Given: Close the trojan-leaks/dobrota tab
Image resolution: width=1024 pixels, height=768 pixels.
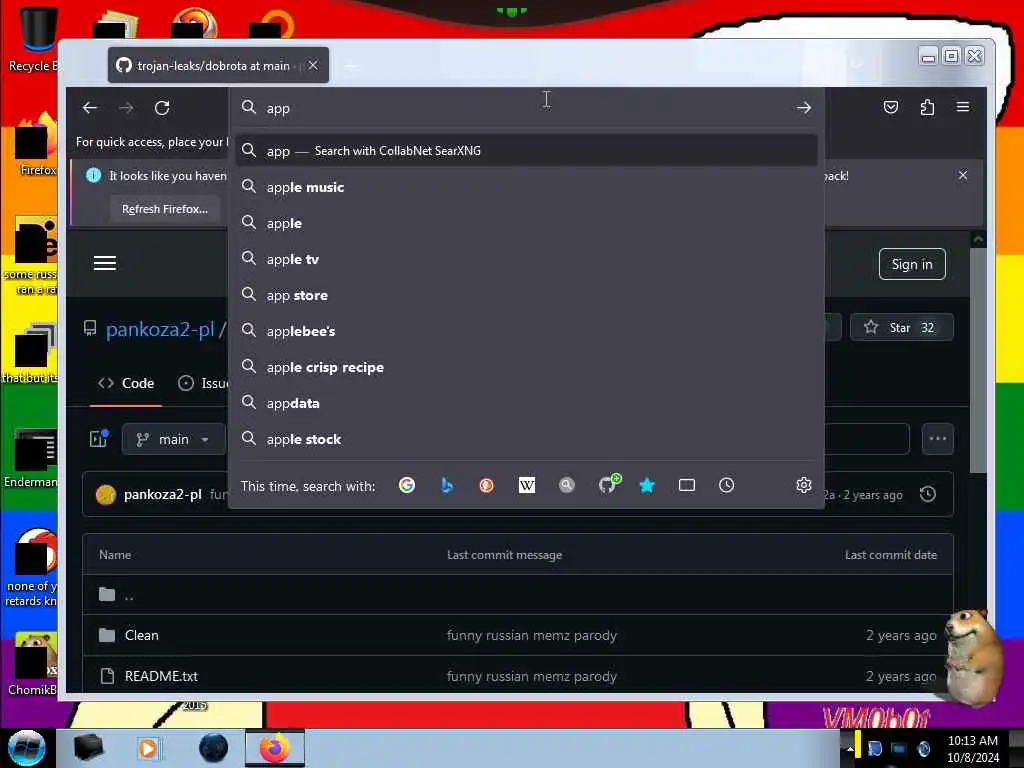Looking at the screenshot, I should [313, 65].
